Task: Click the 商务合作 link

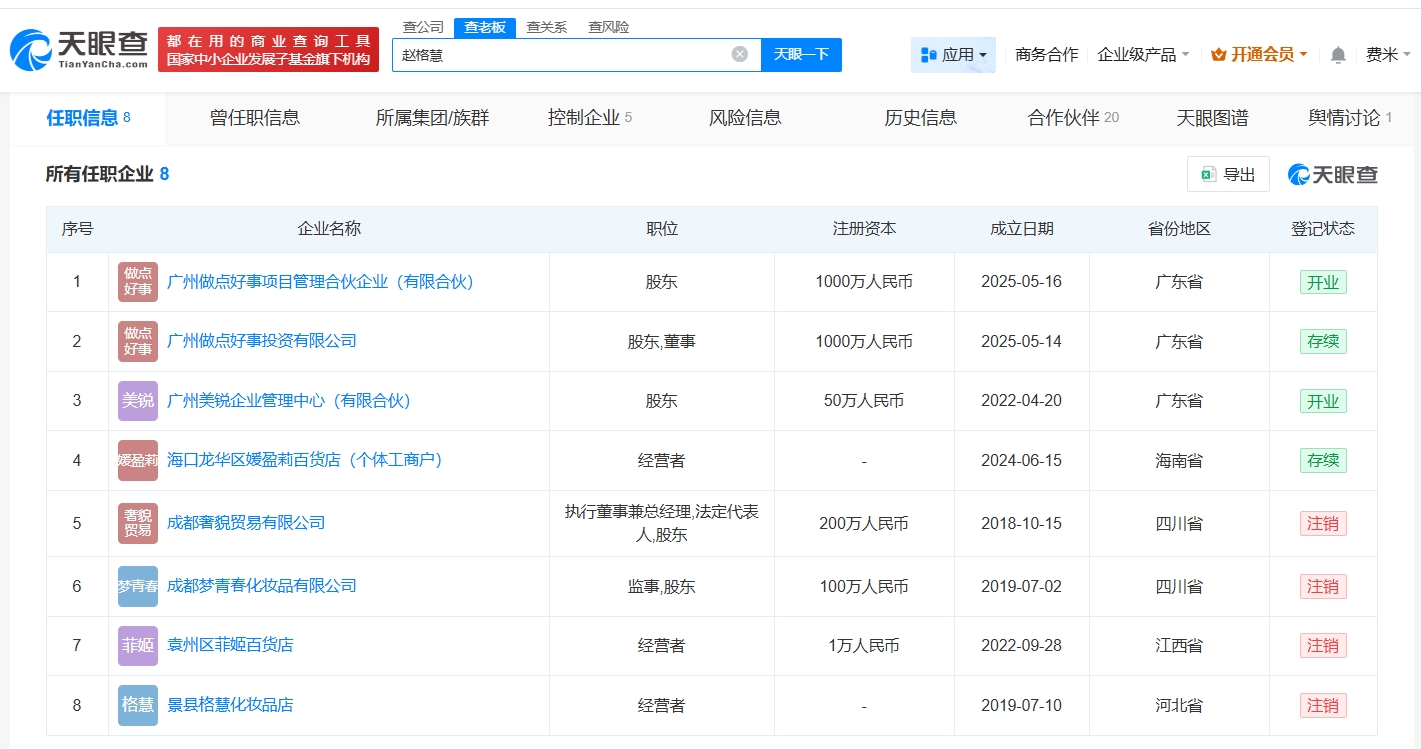Action: [1047, 55]
